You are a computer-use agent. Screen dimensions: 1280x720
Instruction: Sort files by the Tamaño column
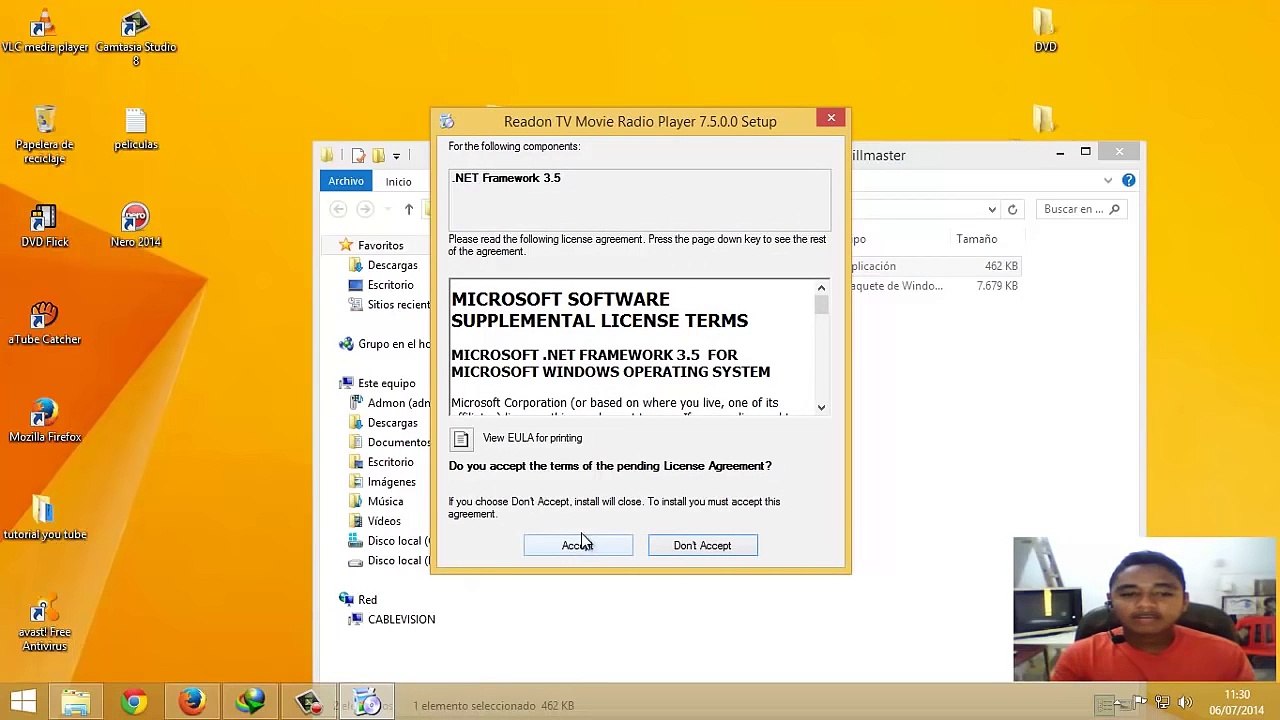tap(976, 239)
